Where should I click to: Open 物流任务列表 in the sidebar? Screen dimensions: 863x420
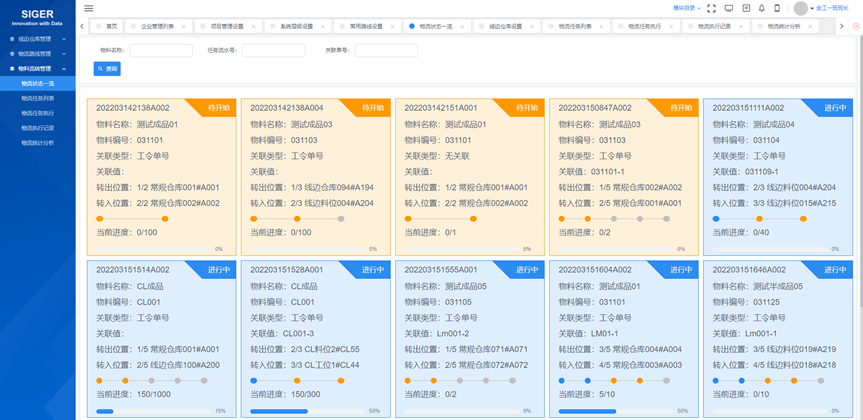point(37,99)
